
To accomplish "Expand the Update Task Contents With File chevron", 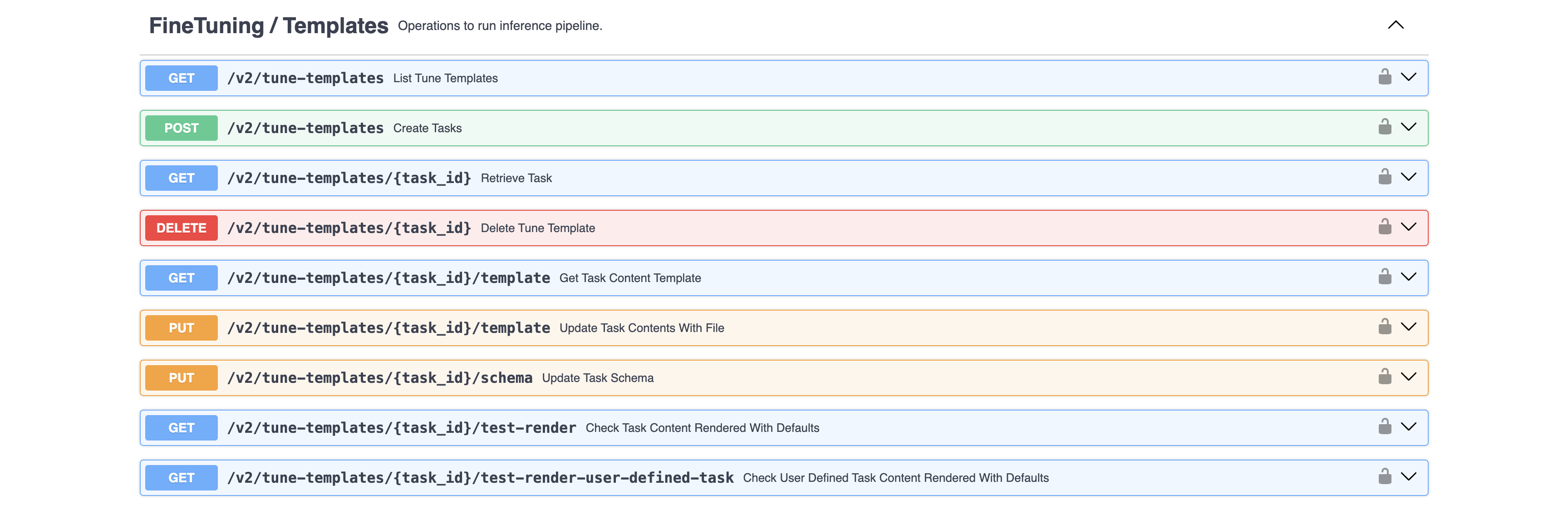I will pos(1409,327).
